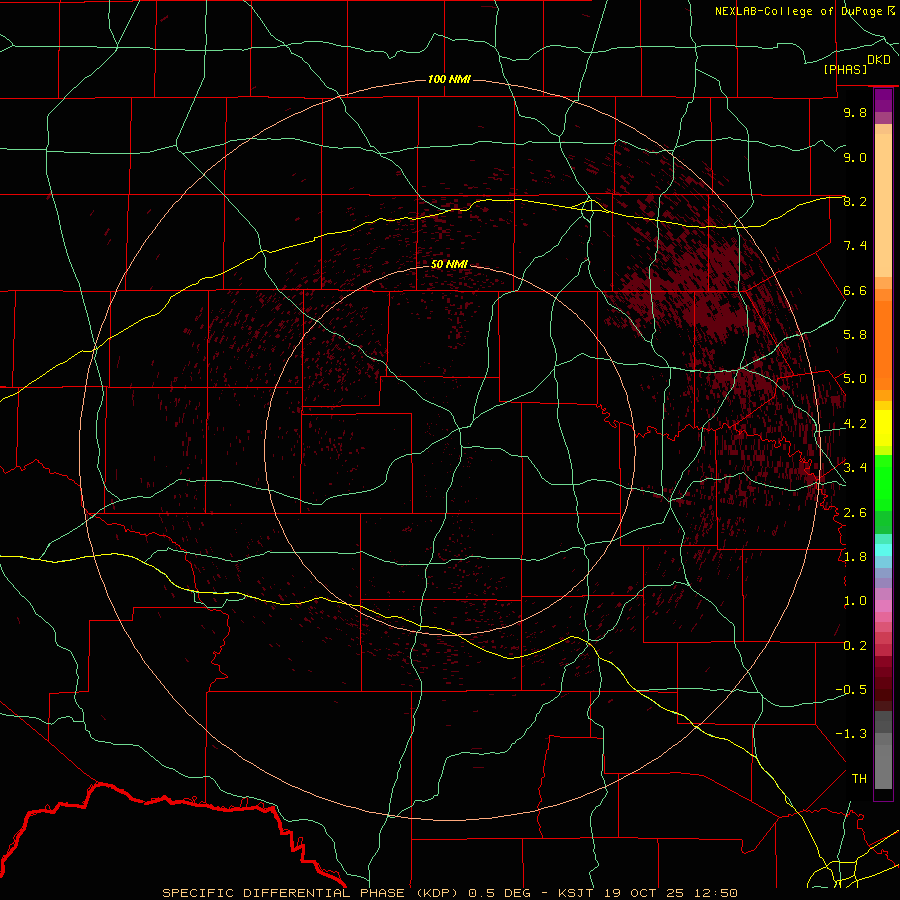Click the NEXLAB logo symbol after DuPage

891,10
